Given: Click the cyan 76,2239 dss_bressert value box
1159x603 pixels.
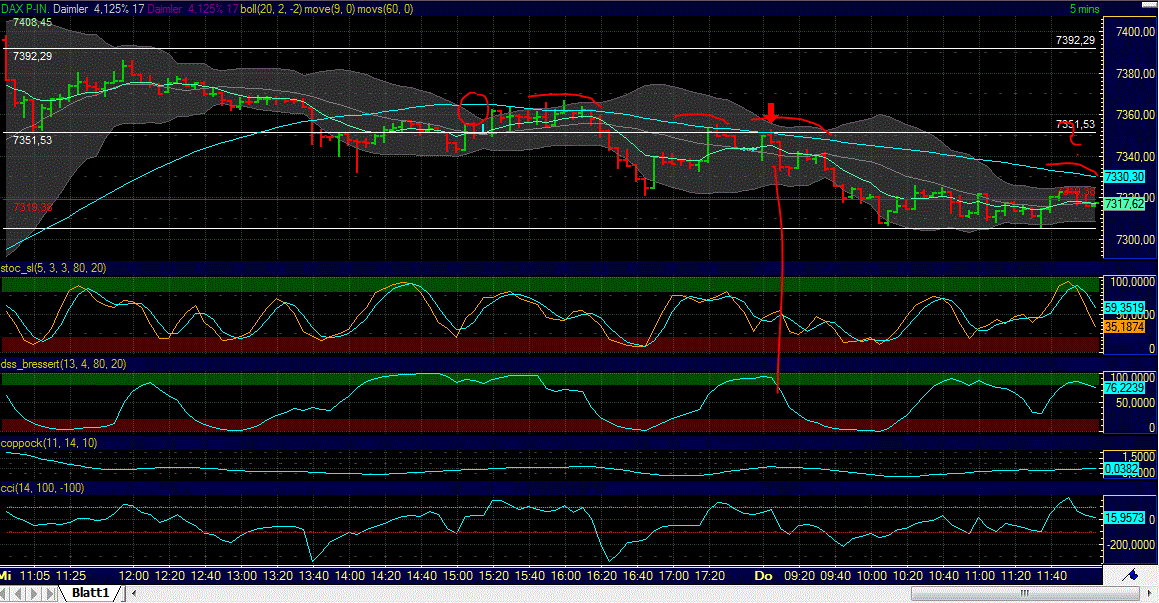Looking at the screenshot, I should [1123, 388].
